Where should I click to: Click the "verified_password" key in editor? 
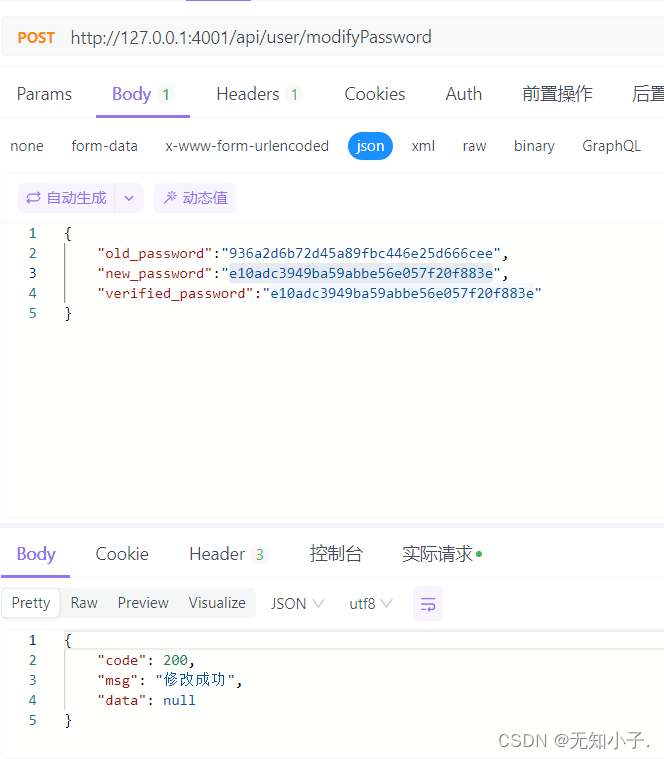point(175,293)
